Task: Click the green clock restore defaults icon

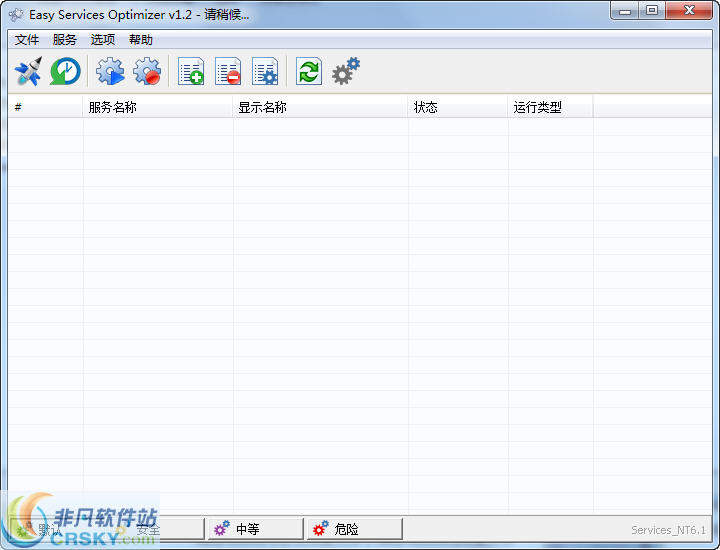Action: pyautogui.click(x=65, y=71)
